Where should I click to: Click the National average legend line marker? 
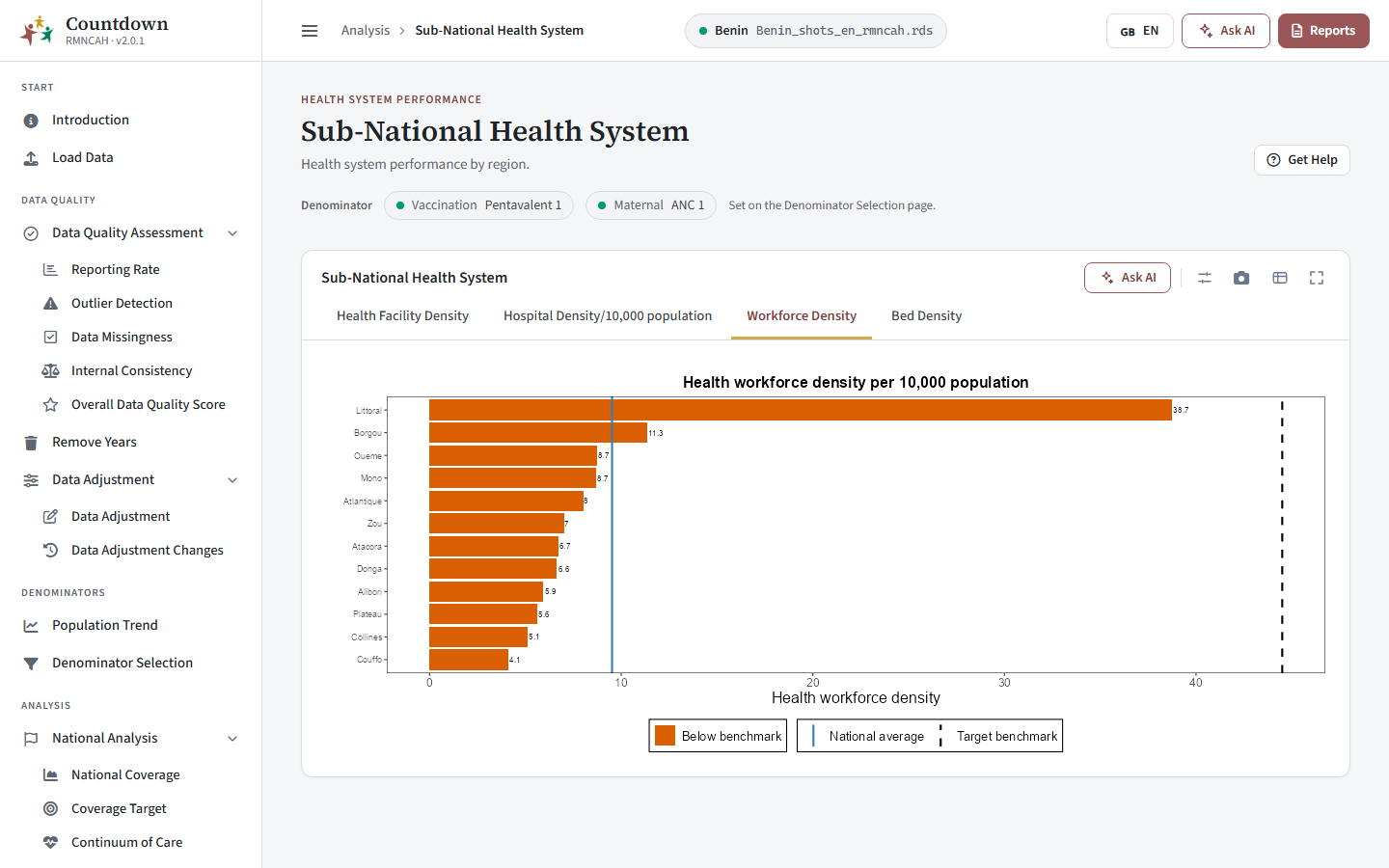coord(813,736)
